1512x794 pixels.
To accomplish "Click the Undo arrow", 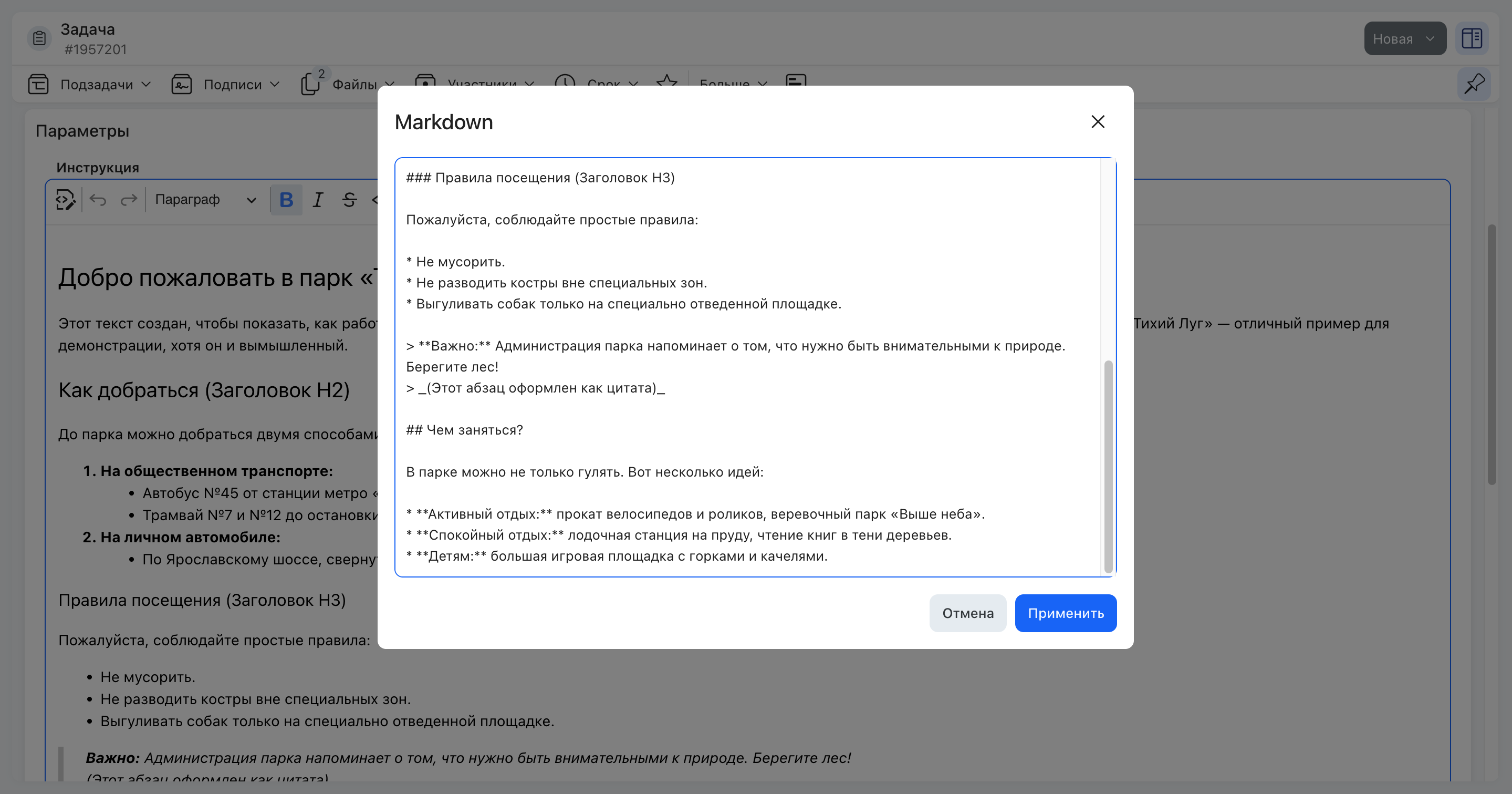I will pos(98,200).
